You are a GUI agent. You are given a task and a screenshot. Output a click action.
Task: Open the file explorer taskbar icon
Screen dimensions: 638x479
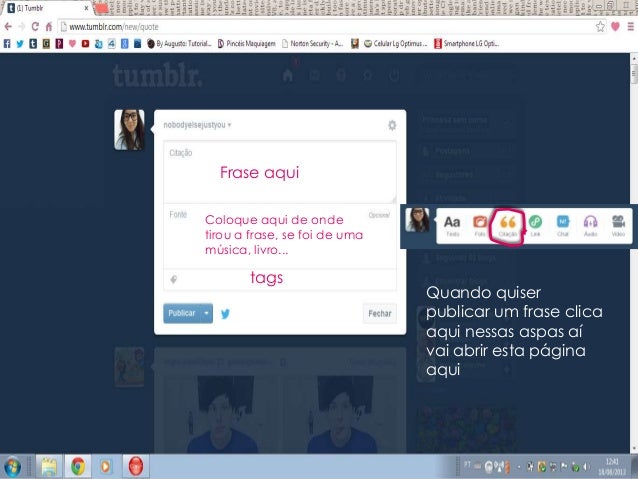(x=49, y=466)
